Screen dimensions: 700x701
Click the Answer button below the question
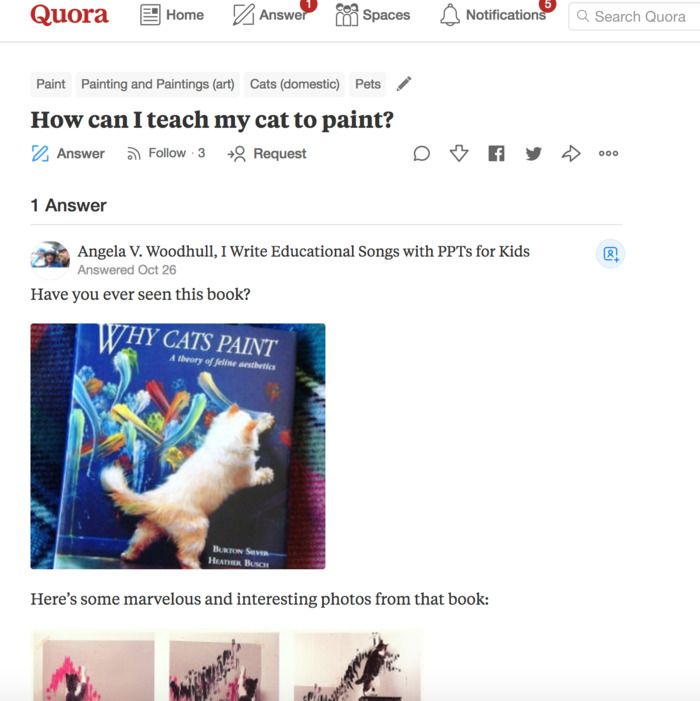point(68,153)
